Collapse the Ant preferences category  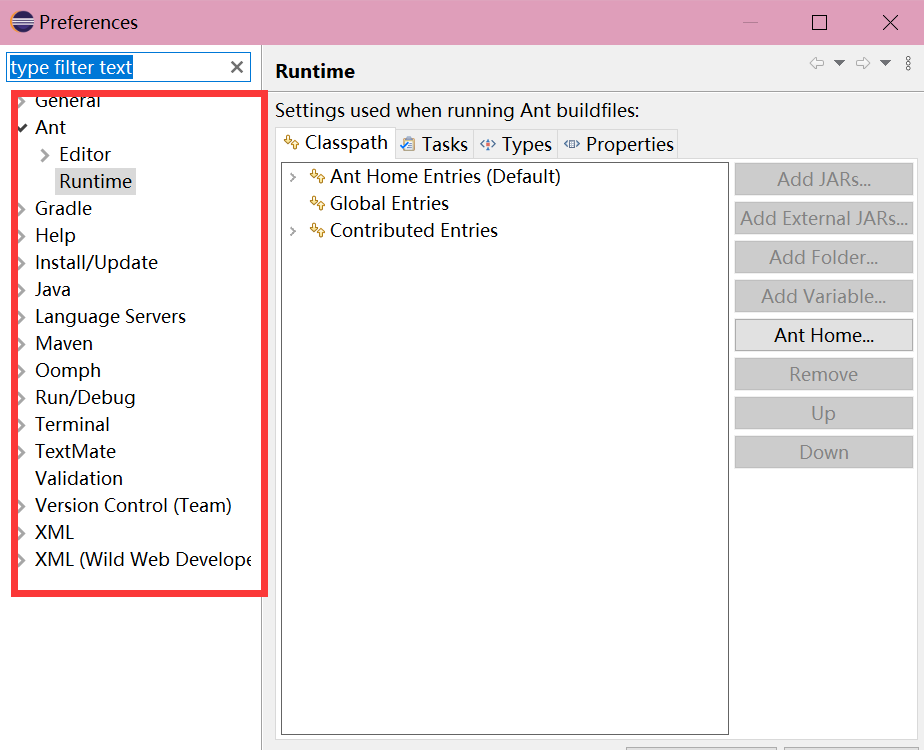20,128
